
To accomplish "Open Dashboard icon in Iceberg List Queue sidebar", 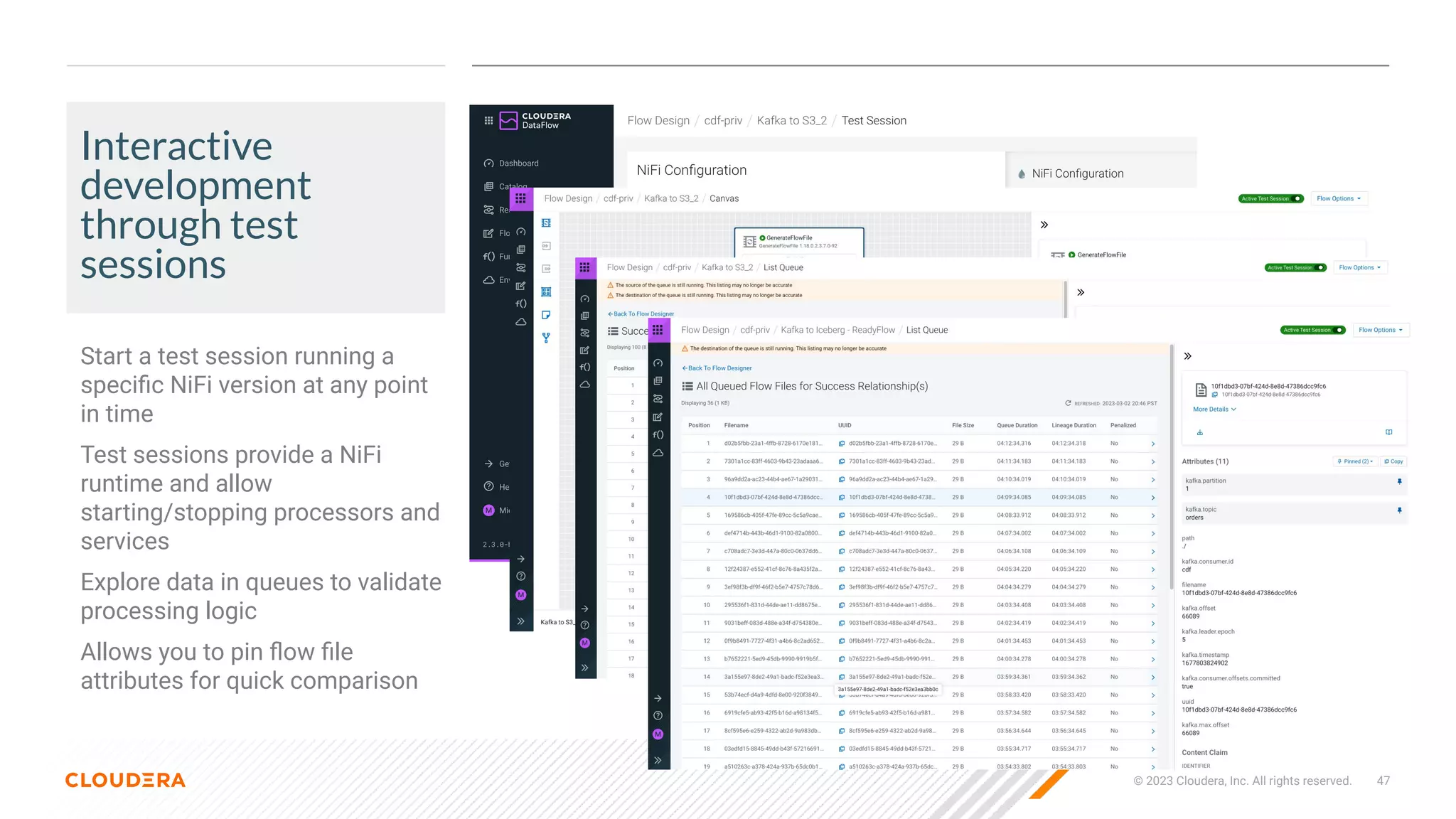I will point(658,363).
